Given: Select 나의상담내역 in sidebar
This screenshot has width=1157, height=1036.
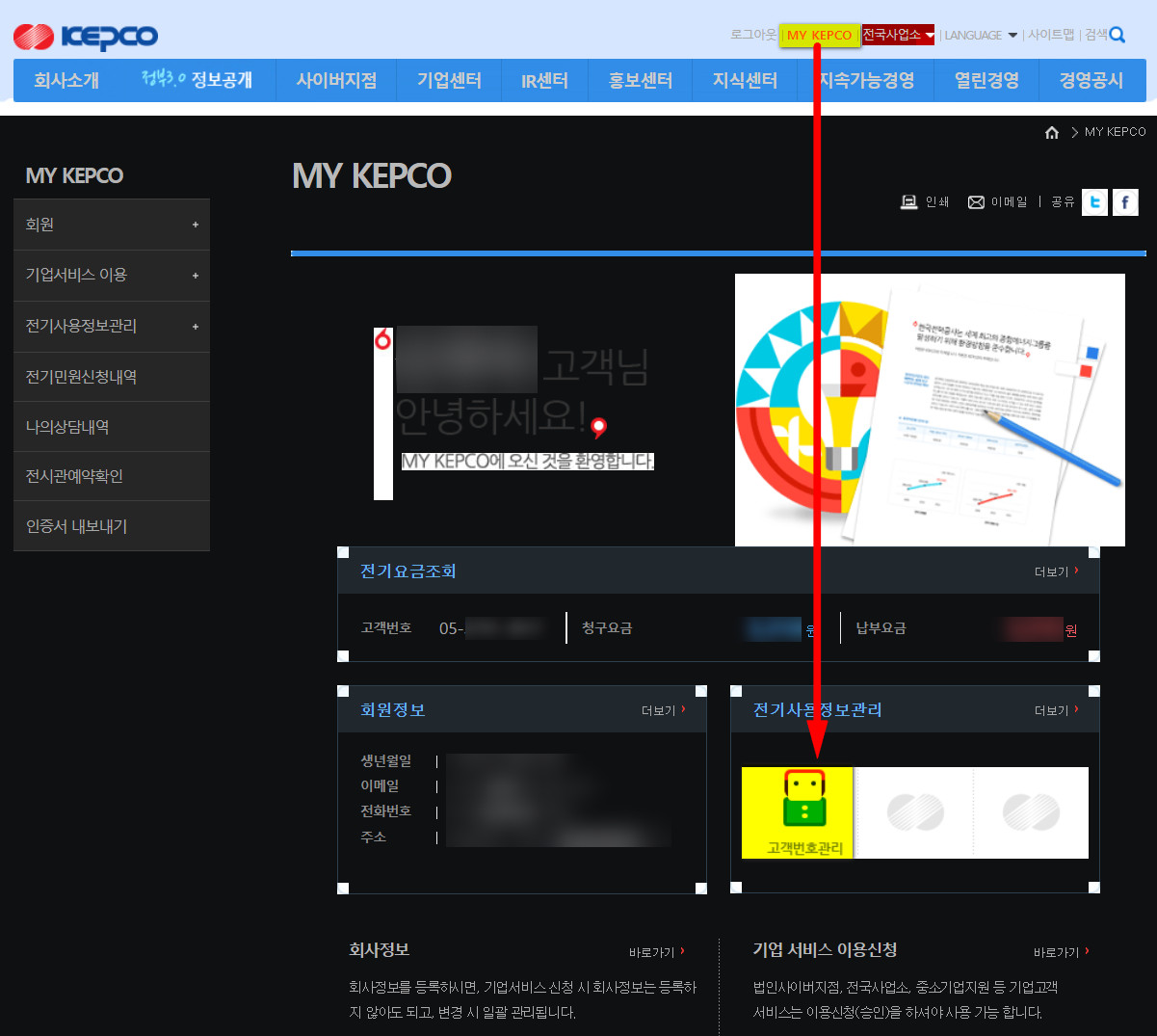Looking at the screenshot, I should tap(112, 427).
